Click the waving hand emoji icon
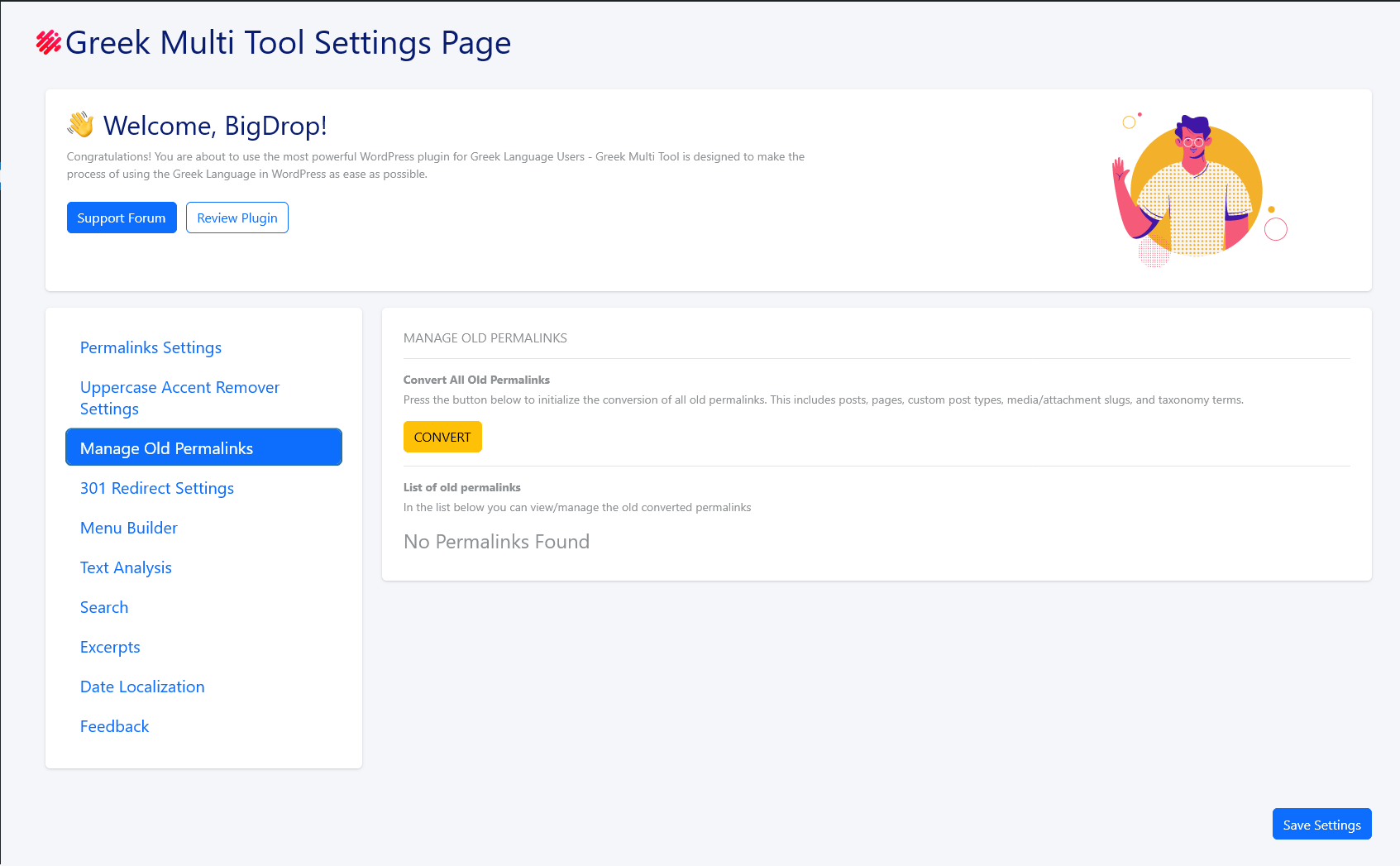1400x866 pixels. pyautogui.click(x=81, y=125)
